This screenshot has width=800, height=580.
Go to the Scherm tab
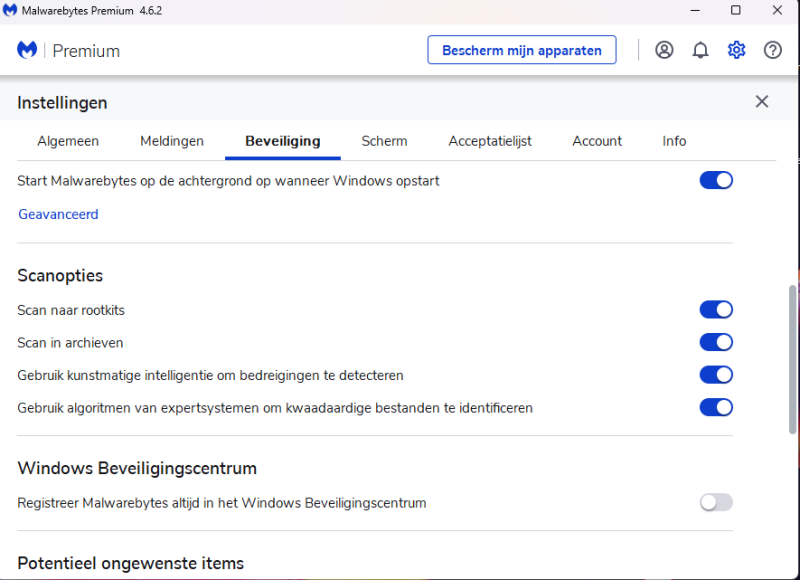(x=384, y=141)
